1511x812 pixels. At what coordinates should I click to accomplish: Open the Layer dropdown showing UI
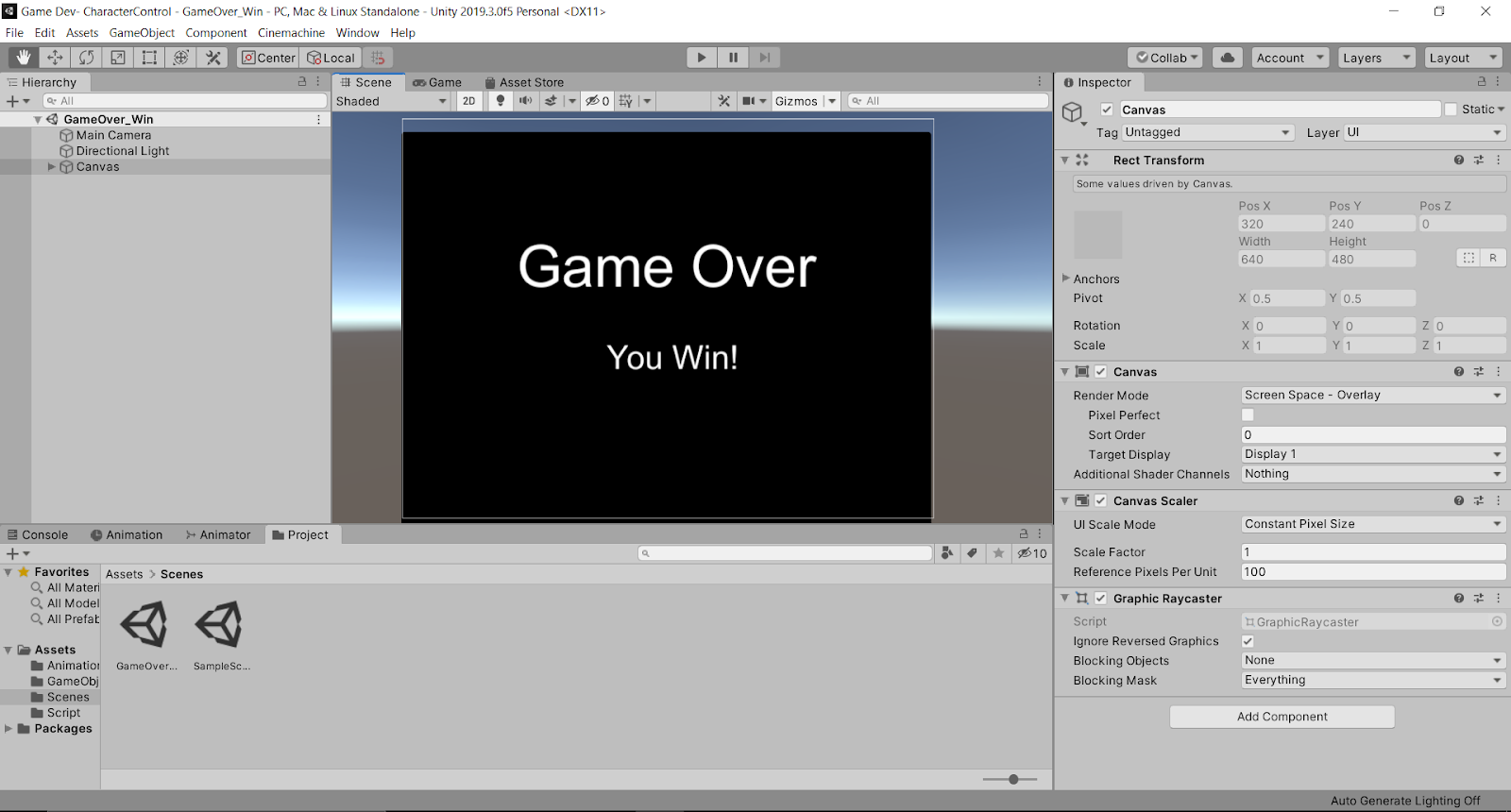coord(1424,133)
